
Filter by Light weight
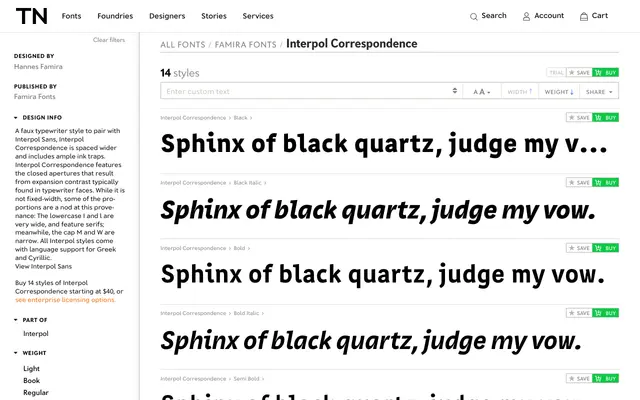click(x=31, y=369)
